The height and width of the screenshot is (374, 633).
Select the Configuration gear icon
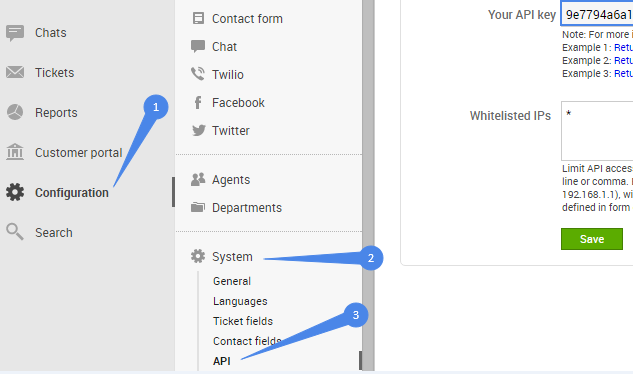click(15, 192)
